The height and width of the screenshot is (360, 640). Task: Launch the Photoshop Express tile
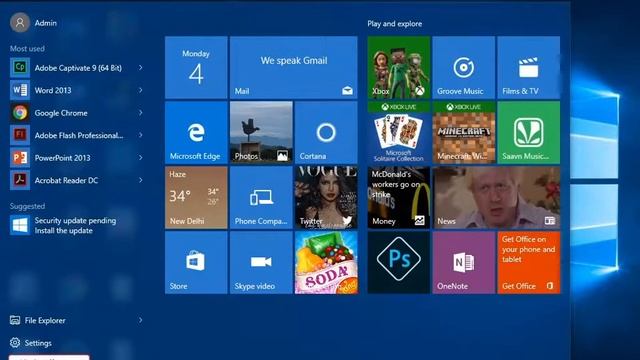coord(398,262)
